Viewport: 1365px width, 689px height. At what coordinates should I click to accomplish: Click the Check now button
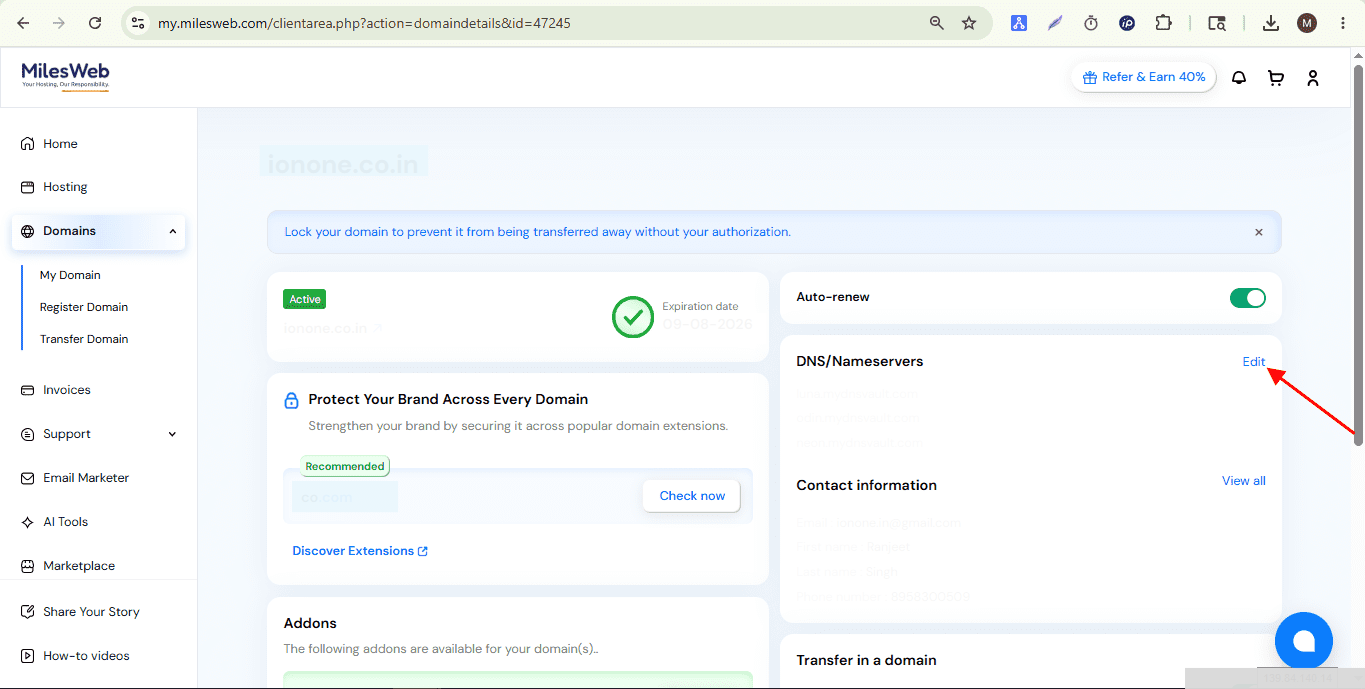(x=692, y=496)
